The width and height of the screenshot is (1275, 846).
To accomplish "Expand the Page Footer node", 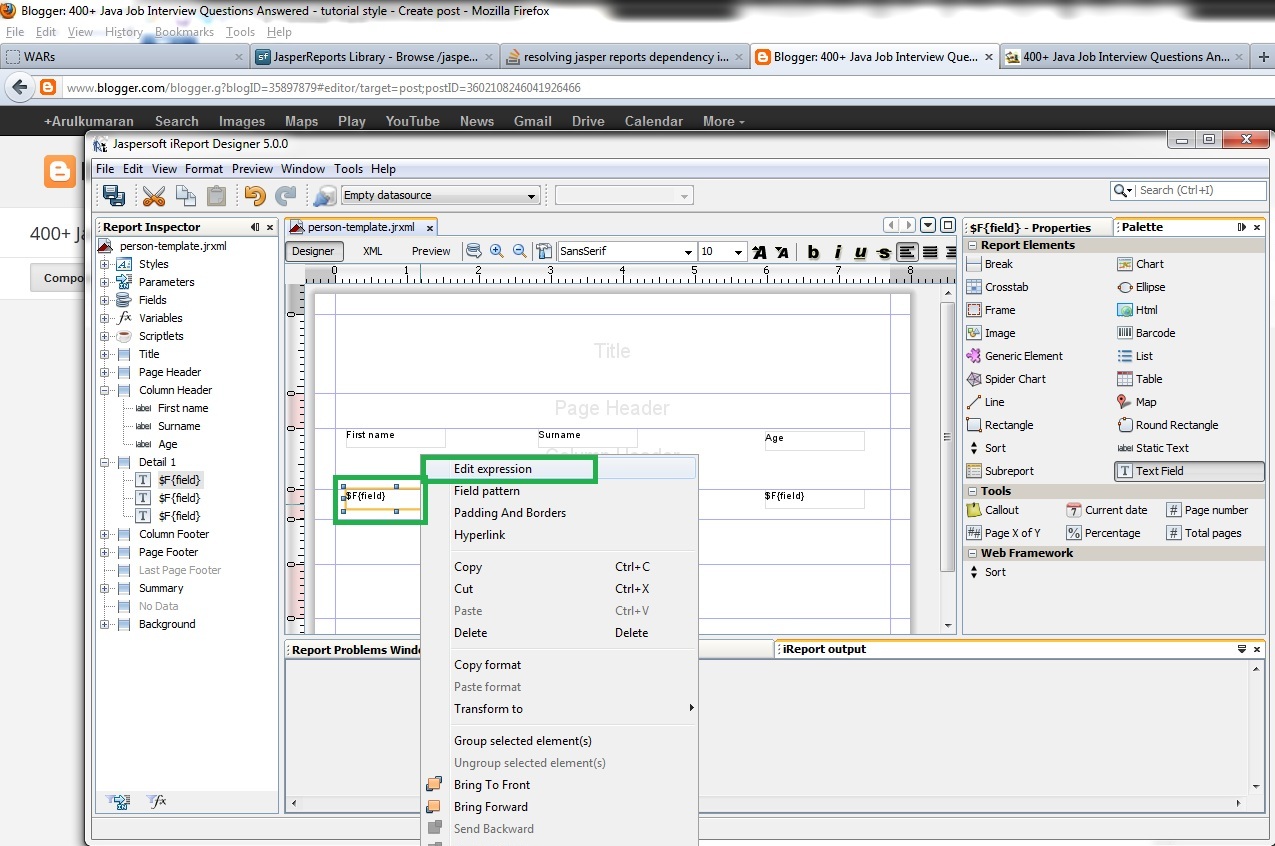I will pyautogui.click(x=105, y=552).
